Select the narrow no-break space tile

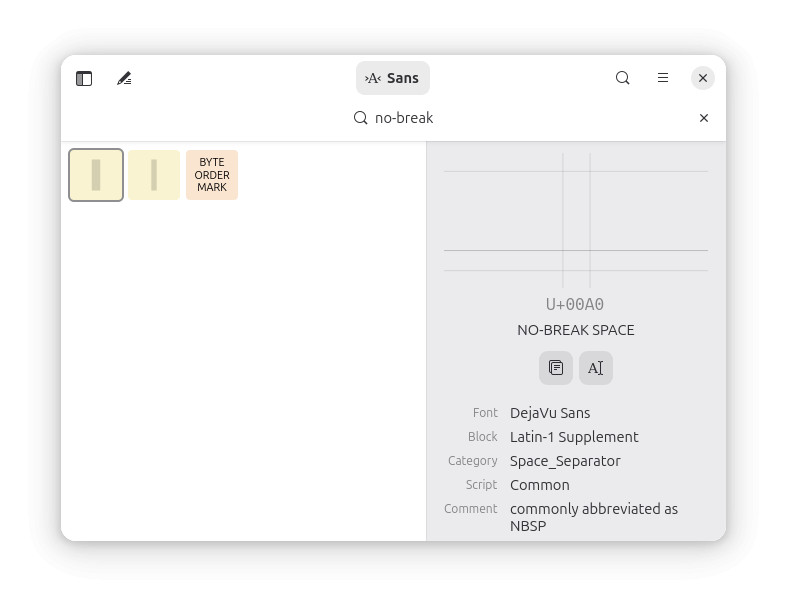click(x=154, y=175)
